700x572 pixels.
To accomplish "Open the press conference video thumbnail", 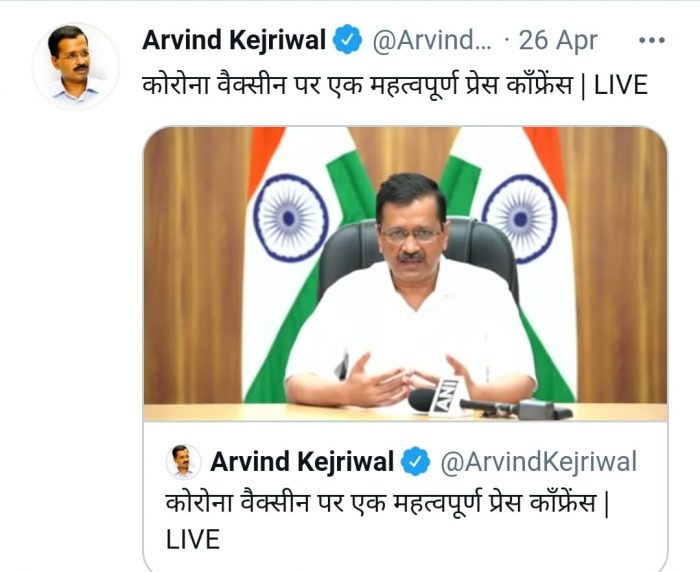I will 405,274.
